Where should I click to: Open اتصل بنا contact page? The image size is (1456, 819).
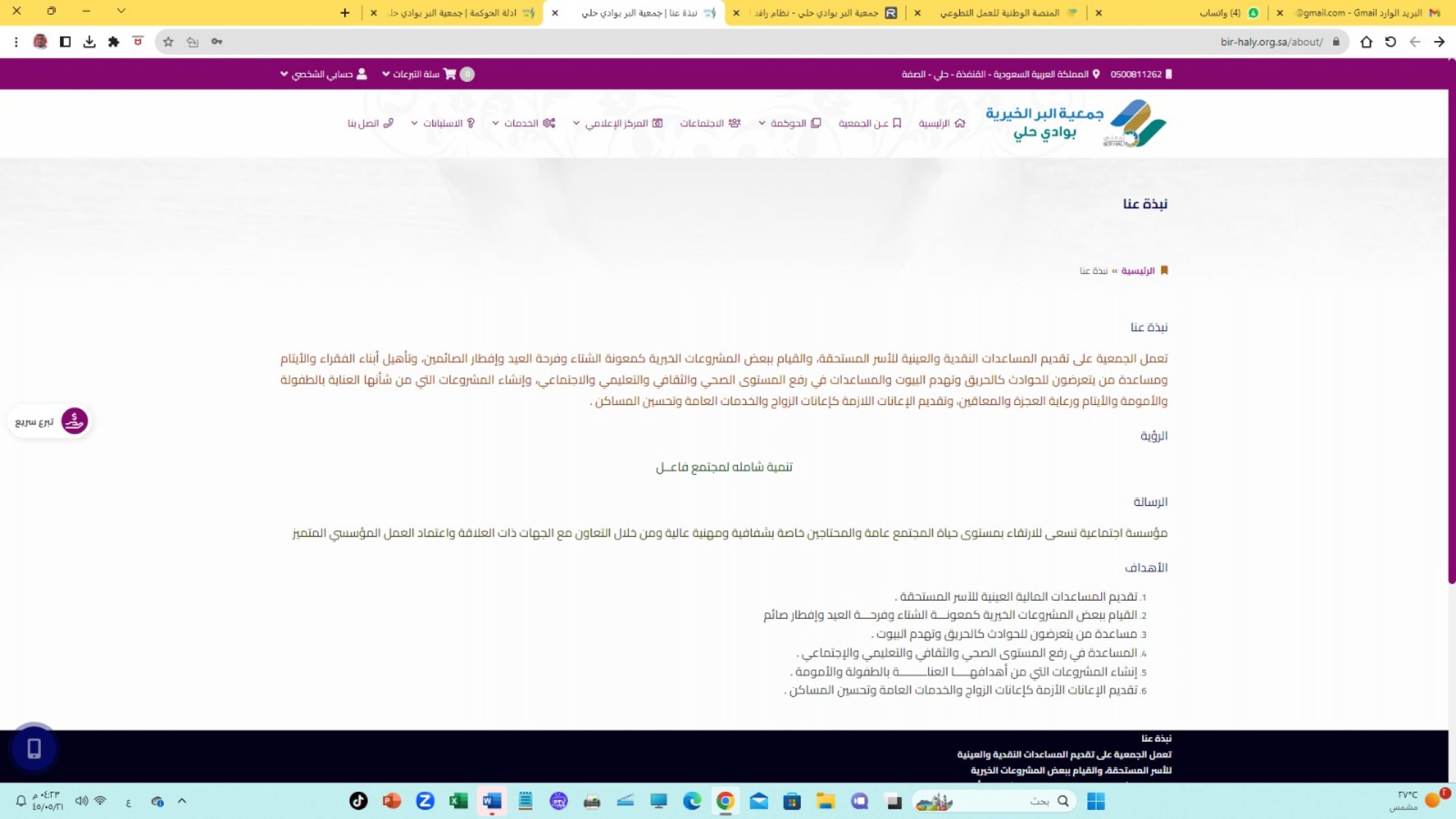[x=371, y=123]
